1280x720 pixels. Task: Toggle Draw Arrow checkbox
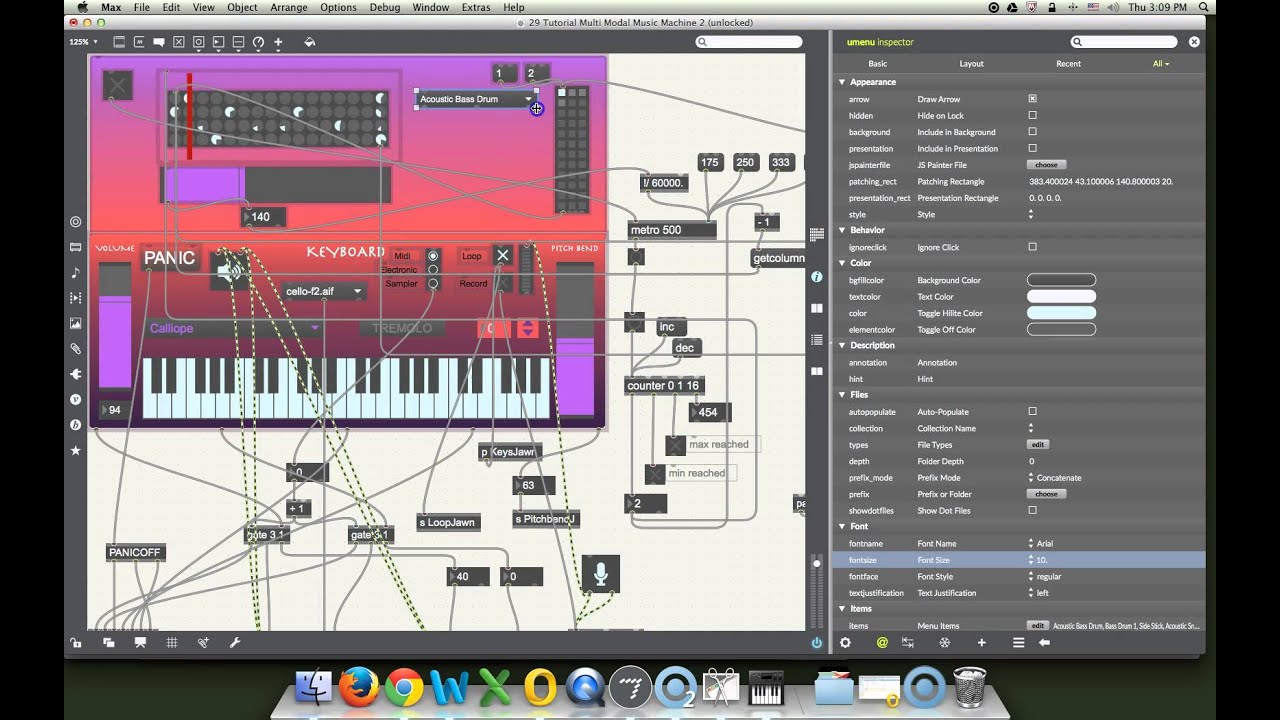pos(1032,99)
